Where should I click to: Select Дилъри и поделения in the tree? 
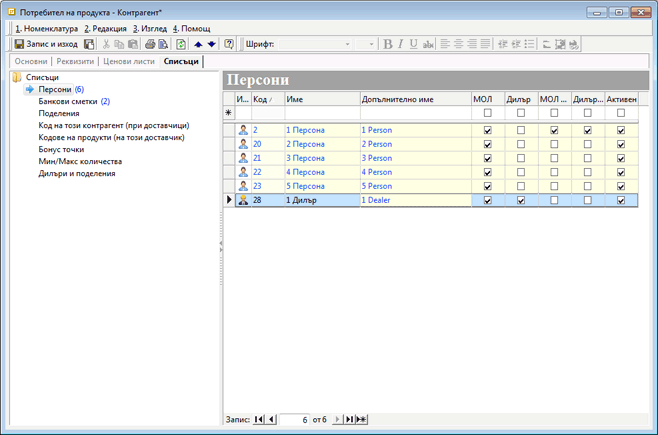77,173
